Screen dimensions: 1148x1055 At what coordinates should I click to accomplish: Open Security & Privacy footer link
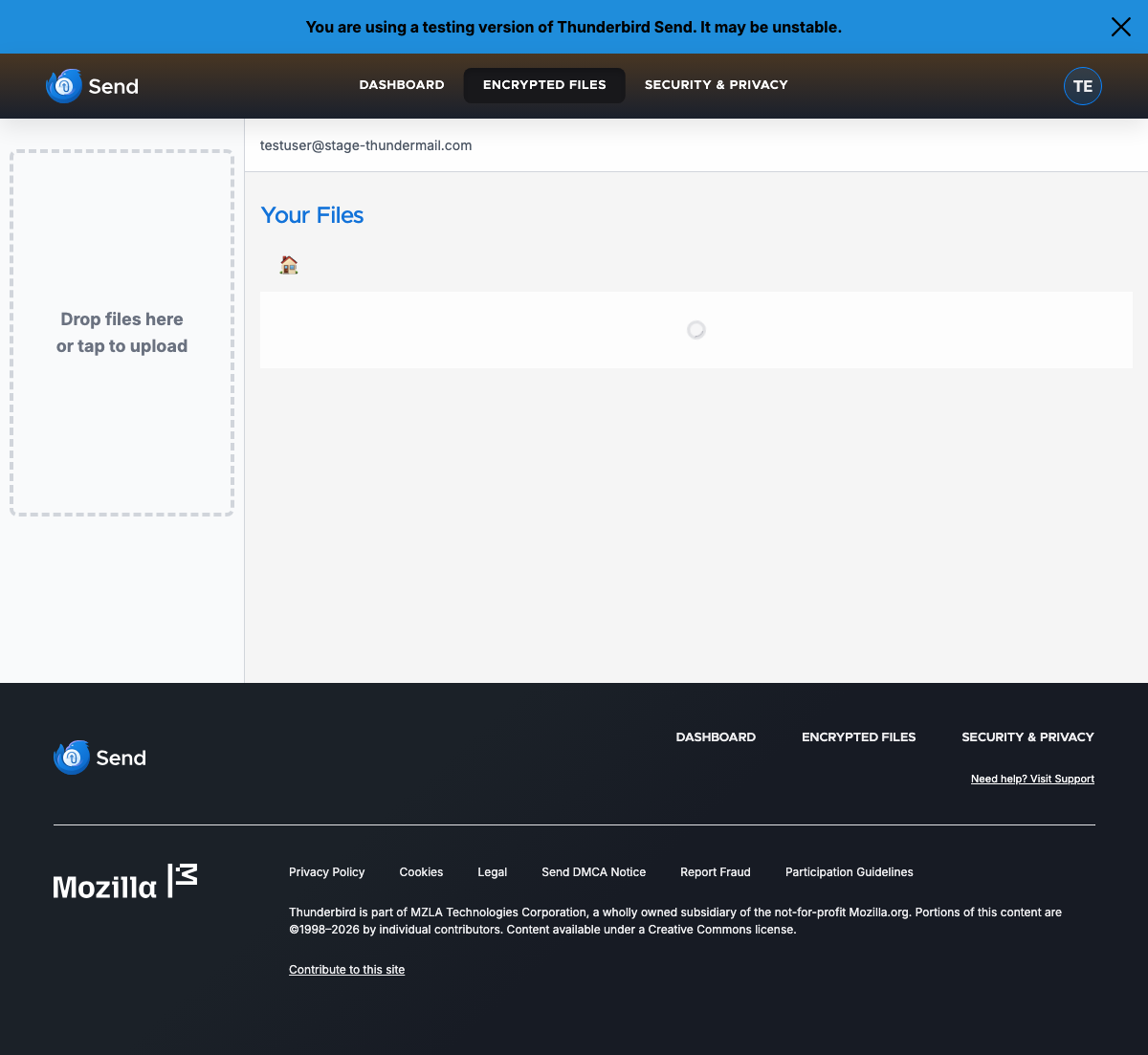(1027, 737)
